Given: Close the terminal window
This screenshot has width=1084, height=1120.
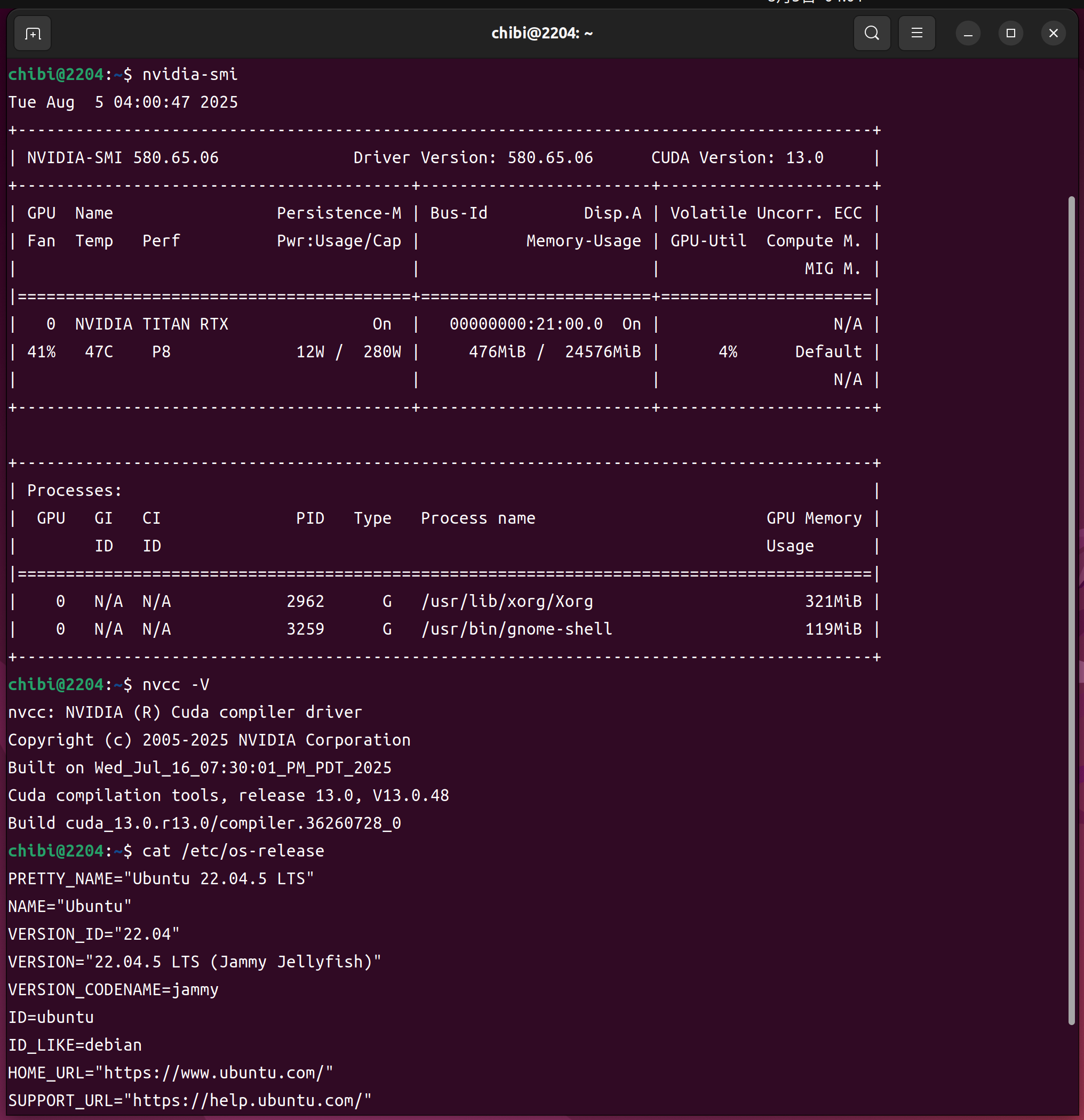Looking at the screenshot, I should (1053, 33).
